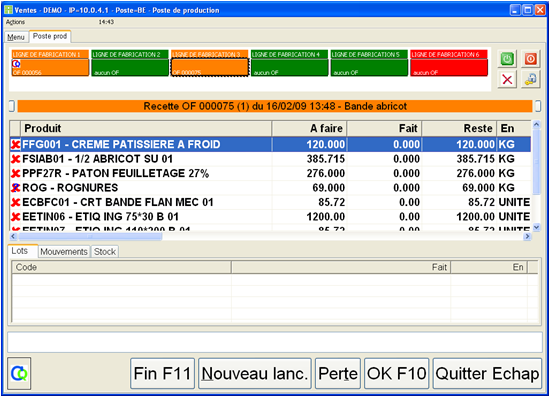Select row PPF27R - PATON FEUILLETAGE 27%

click(x=270, y=174)
